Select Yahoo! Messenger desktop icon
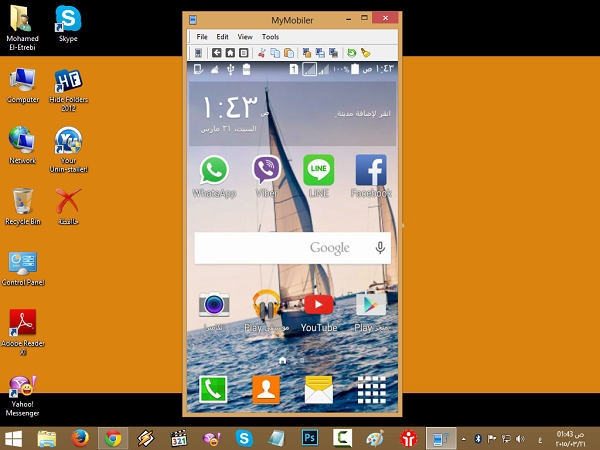Screen dimensions: 600x450 23,396
